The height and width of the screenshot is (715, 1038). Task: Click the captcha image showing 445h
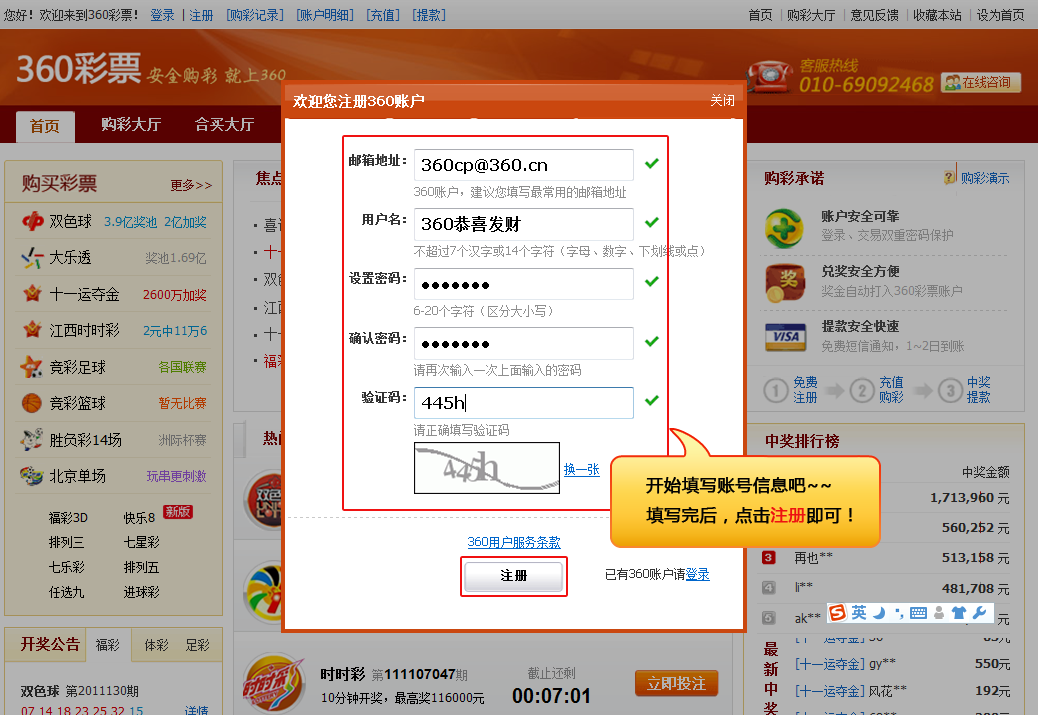[x=487, y=468]
